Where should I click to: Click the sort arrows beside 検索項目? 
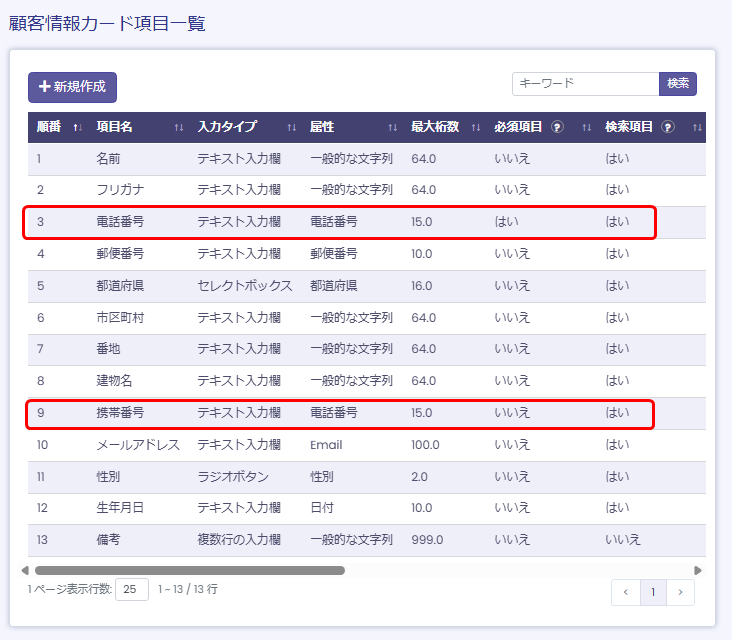tap(697, 127)
